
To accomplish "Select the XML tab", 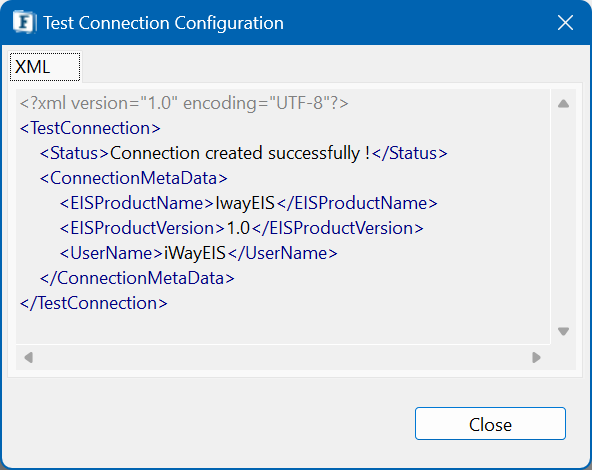I will [x=45, y=67].
